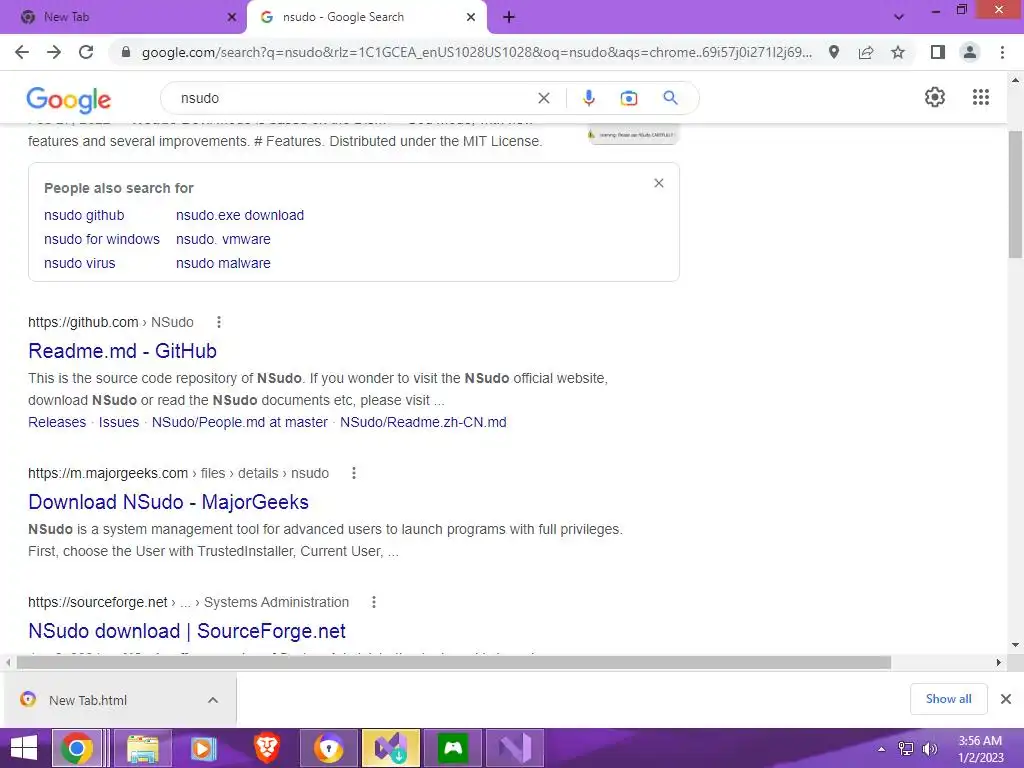Open NSudo/Readme.zh-CN.md sitelink
Screen dimensions: 1024x768
tap(423, 422)
